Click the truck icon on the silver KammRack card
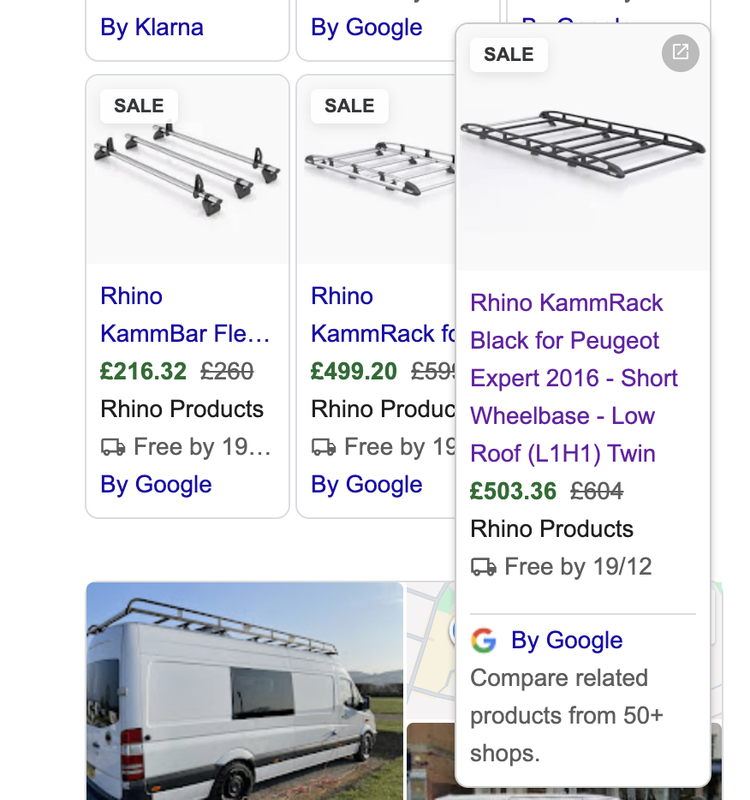 click(x=323, y=447)
